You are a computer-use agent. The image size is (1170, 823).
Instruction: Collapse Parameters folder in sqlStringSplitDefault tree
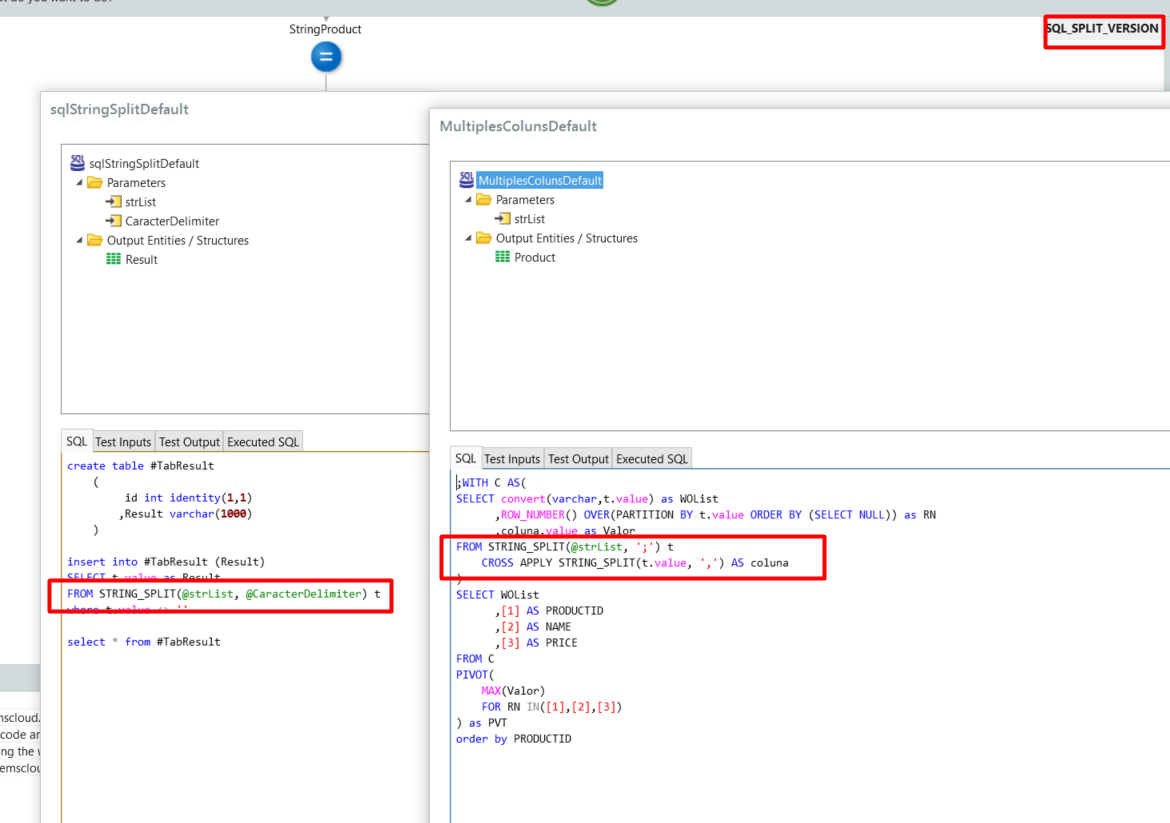[x=80, y=183]
